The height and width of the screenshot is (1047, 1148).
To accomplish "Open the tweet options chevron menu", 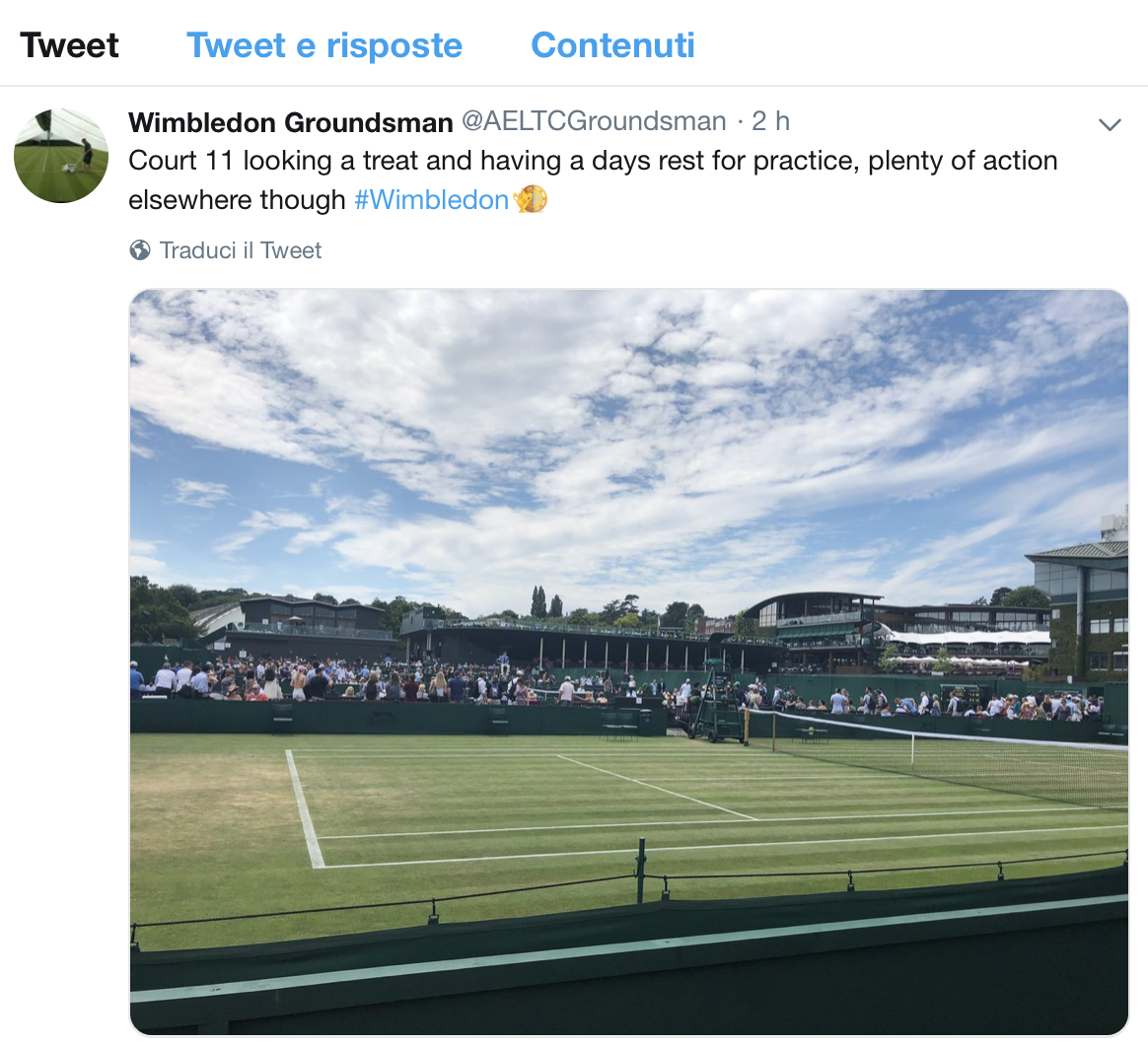I will tap(1110, 124).
